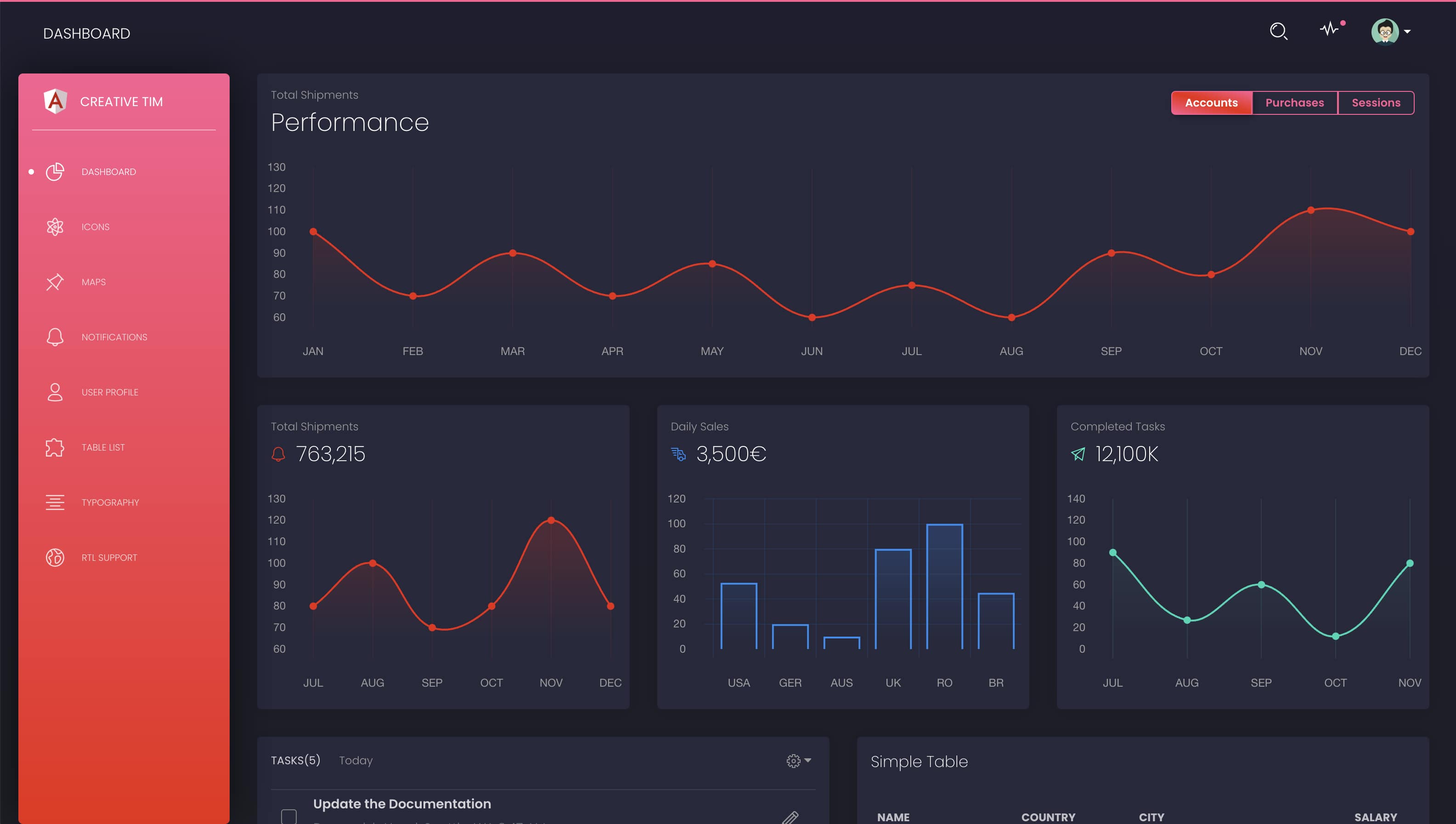The width and height of the screenshot is (1456, 824).
Task: Switch to the Purchases tab
Action: click(1295, 102)
